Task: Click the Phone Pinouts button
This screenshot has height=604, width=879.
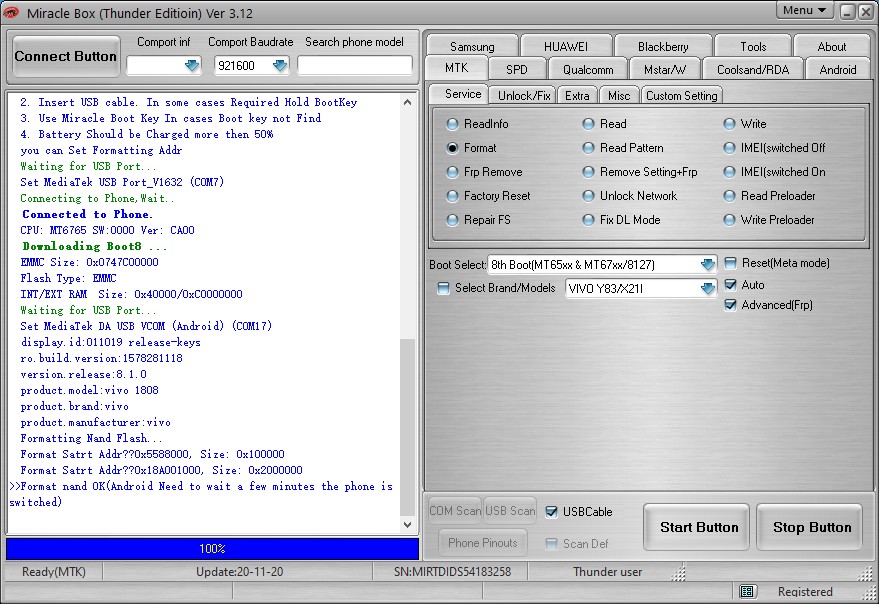Action: (x=483, y=543)
